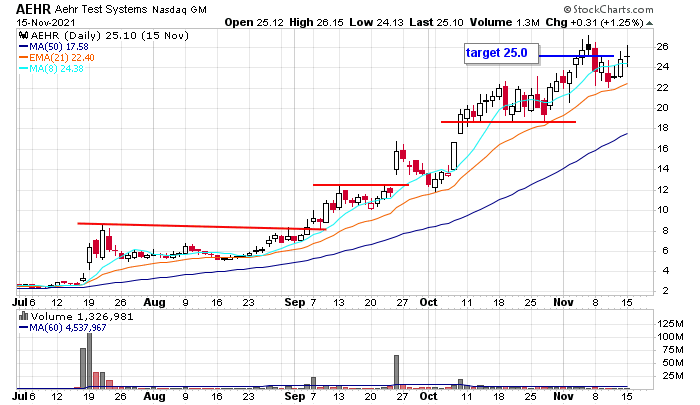This screenshot has height=405, width=700.
Task: Click the 100M volume axis label
Action: 670,337
